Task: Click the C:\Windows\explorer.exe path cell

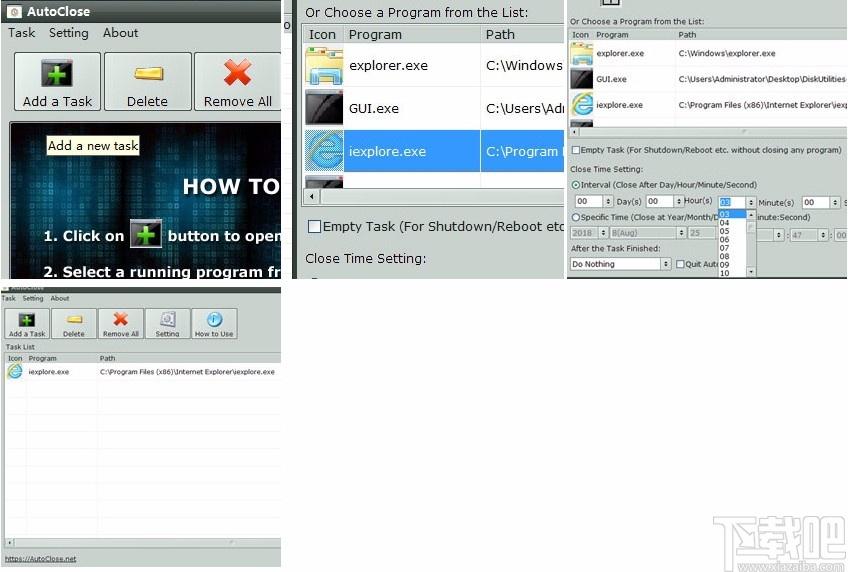Action: [x=727, y=53]
